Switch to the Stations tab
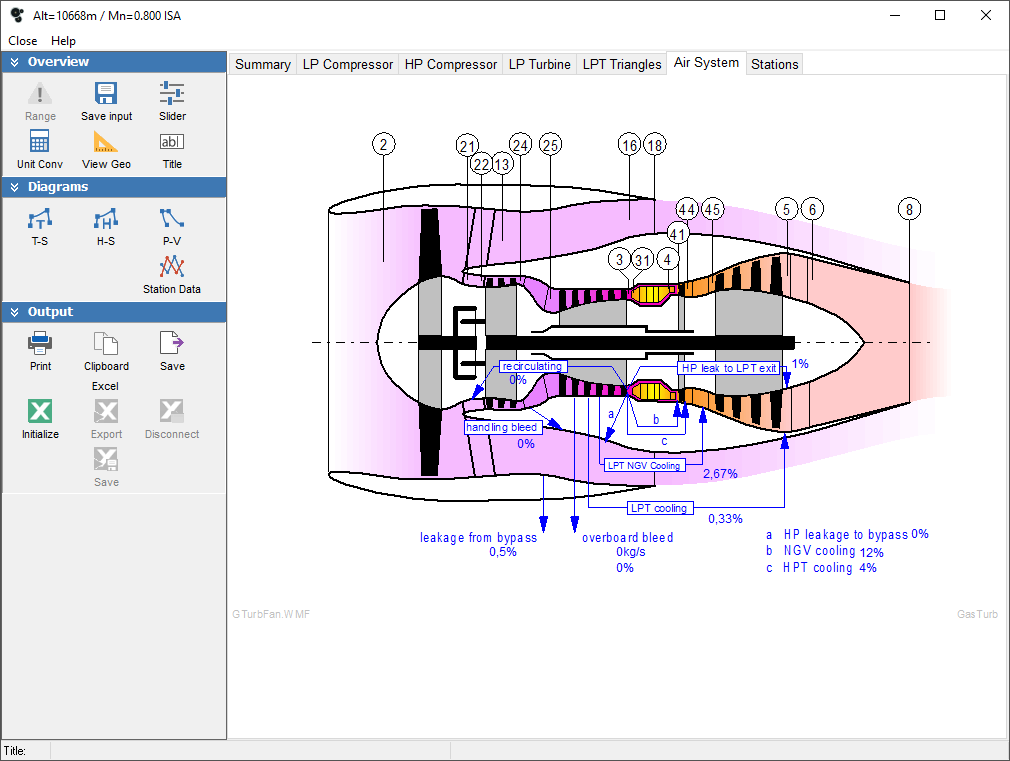The image size is (1010, 761). [x=774, y=63]
